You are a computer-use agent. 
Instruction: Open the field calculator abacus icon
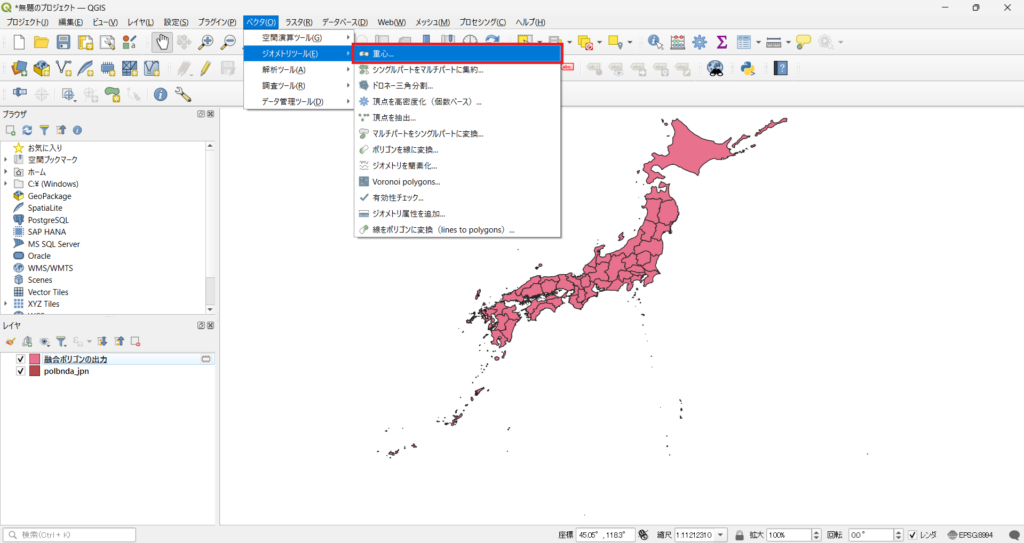pos(677,42)
